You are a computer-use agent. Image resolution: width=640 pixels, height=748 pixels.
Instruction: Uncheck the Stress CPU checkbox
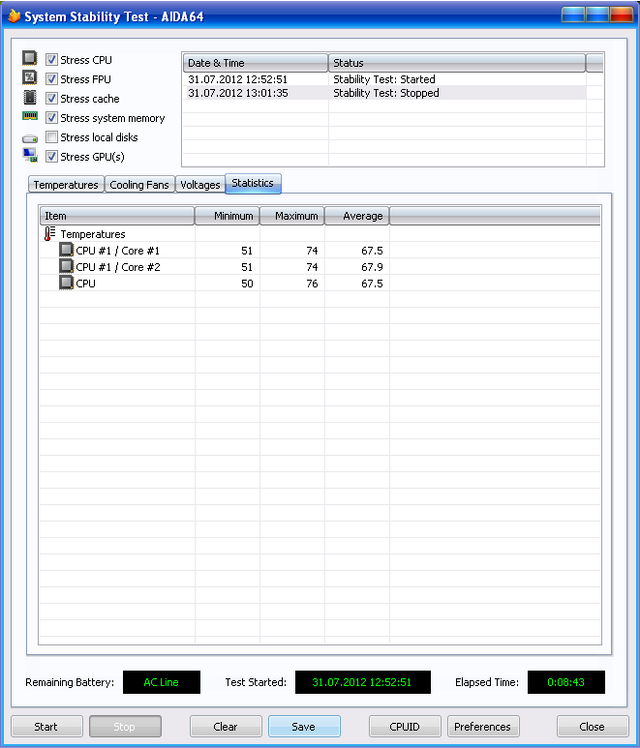(51, 60)
